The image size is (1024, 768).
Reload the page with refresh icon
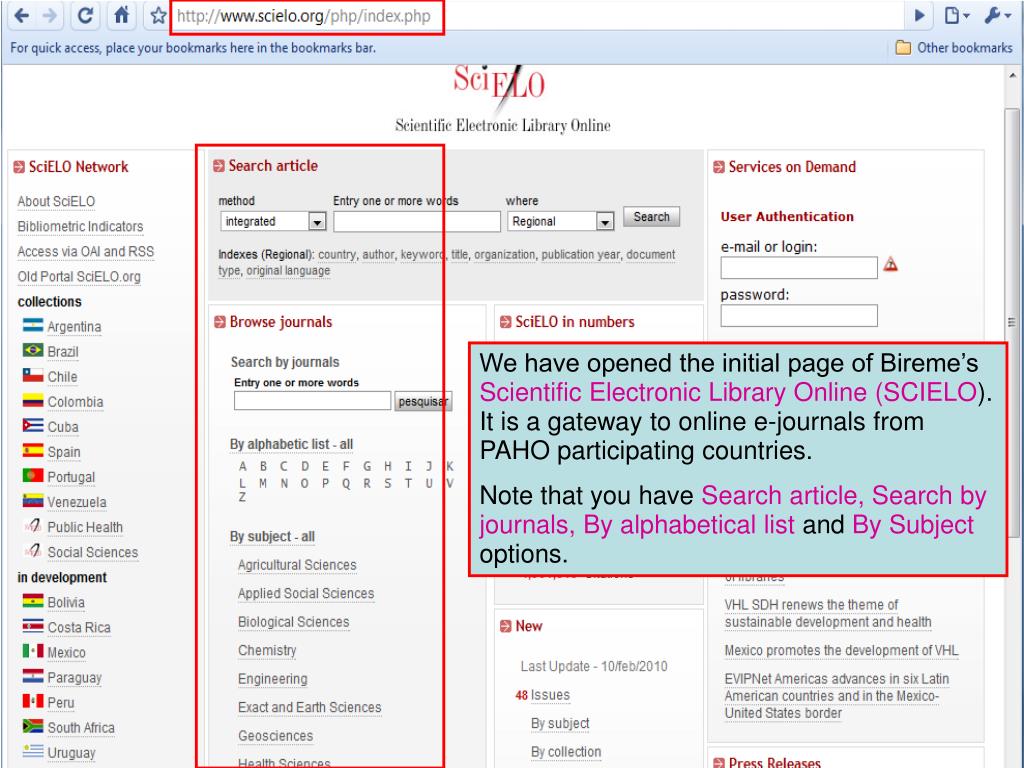(85, 16)
